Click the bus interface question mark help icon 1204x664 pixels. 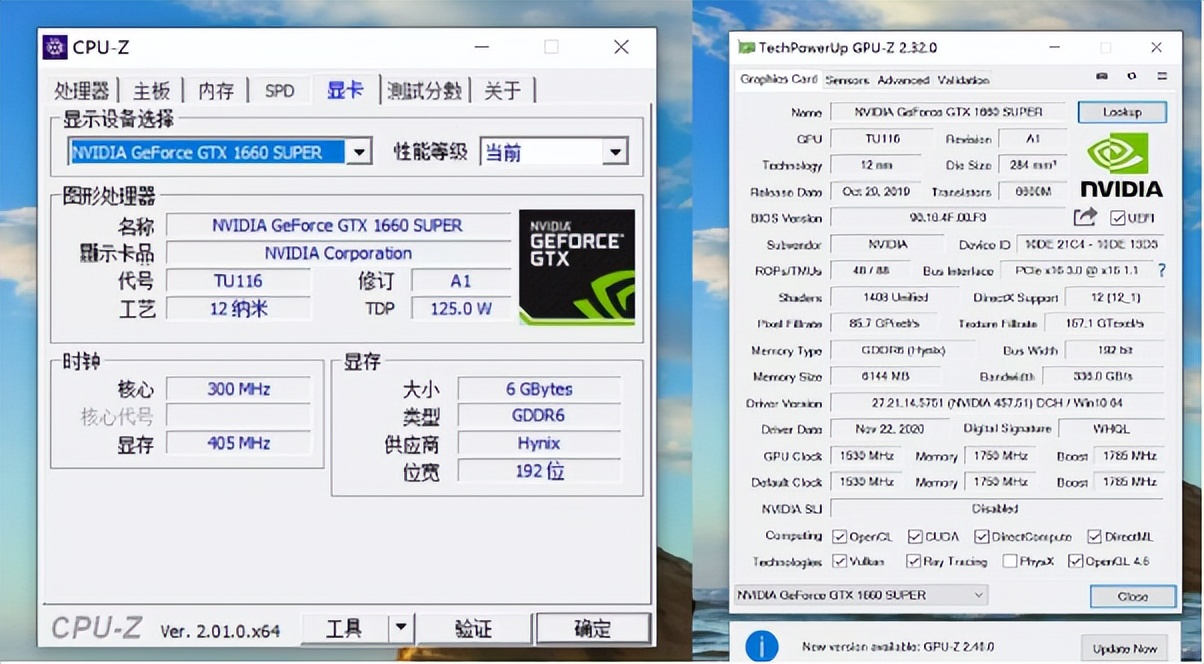coord(1160,270)
